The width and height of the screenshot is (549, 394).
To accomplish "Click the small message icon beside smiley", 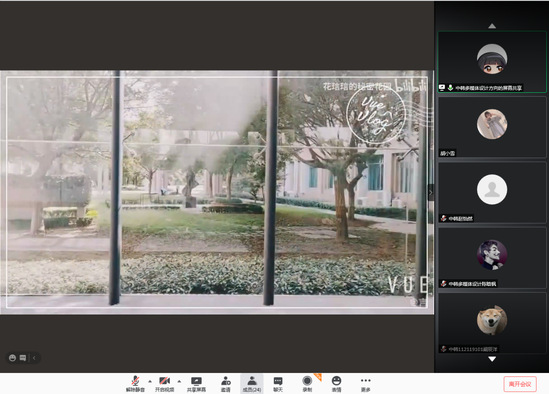I will (x=23, y=358).
